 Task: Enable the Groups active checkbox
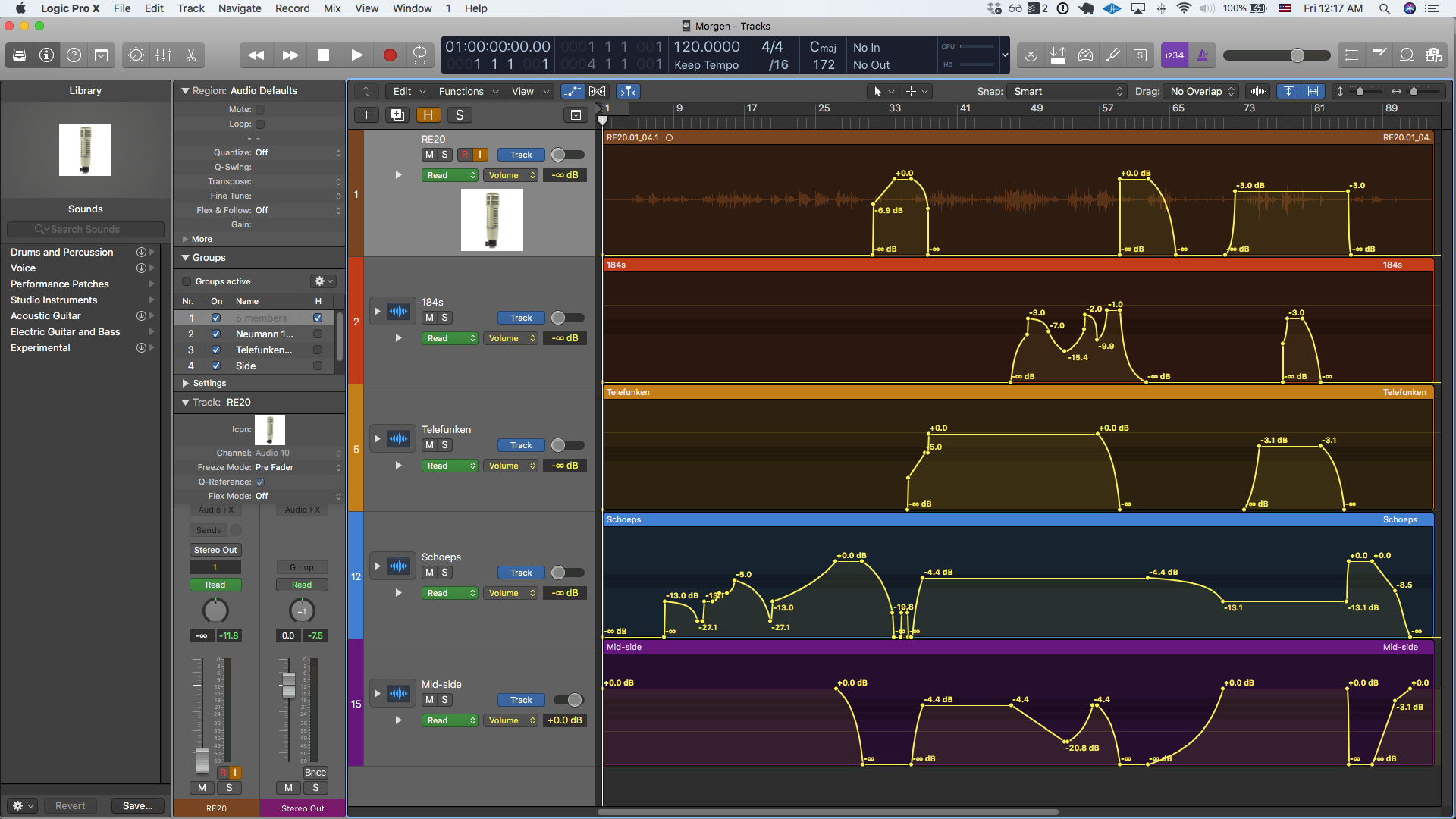pyautogui.click(x=187, y=281)
